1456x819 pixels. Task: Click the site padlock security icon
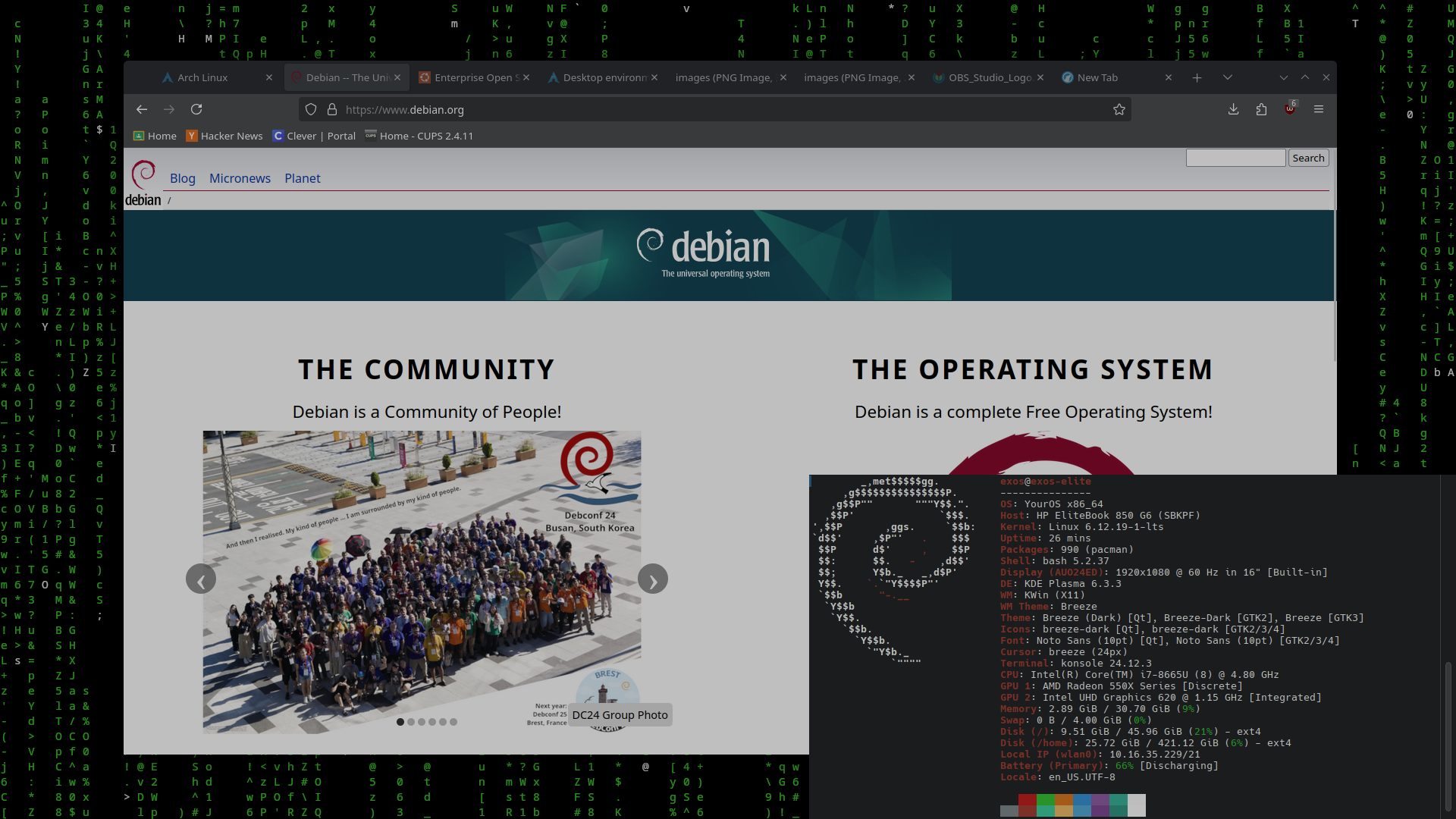[x=331, y=109]
